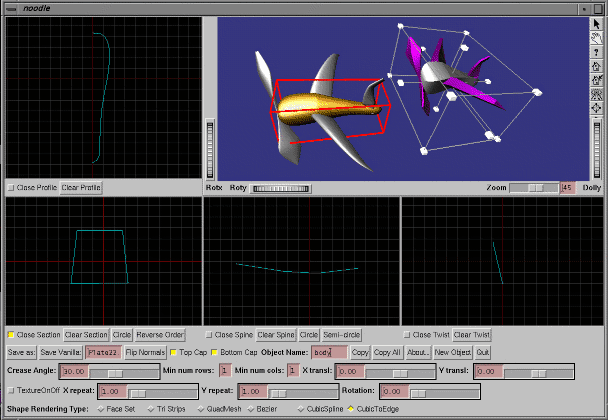Toggle the Close Section checkbox
The height and width of the screenshot is (420, 608).
tap(11, 334)
